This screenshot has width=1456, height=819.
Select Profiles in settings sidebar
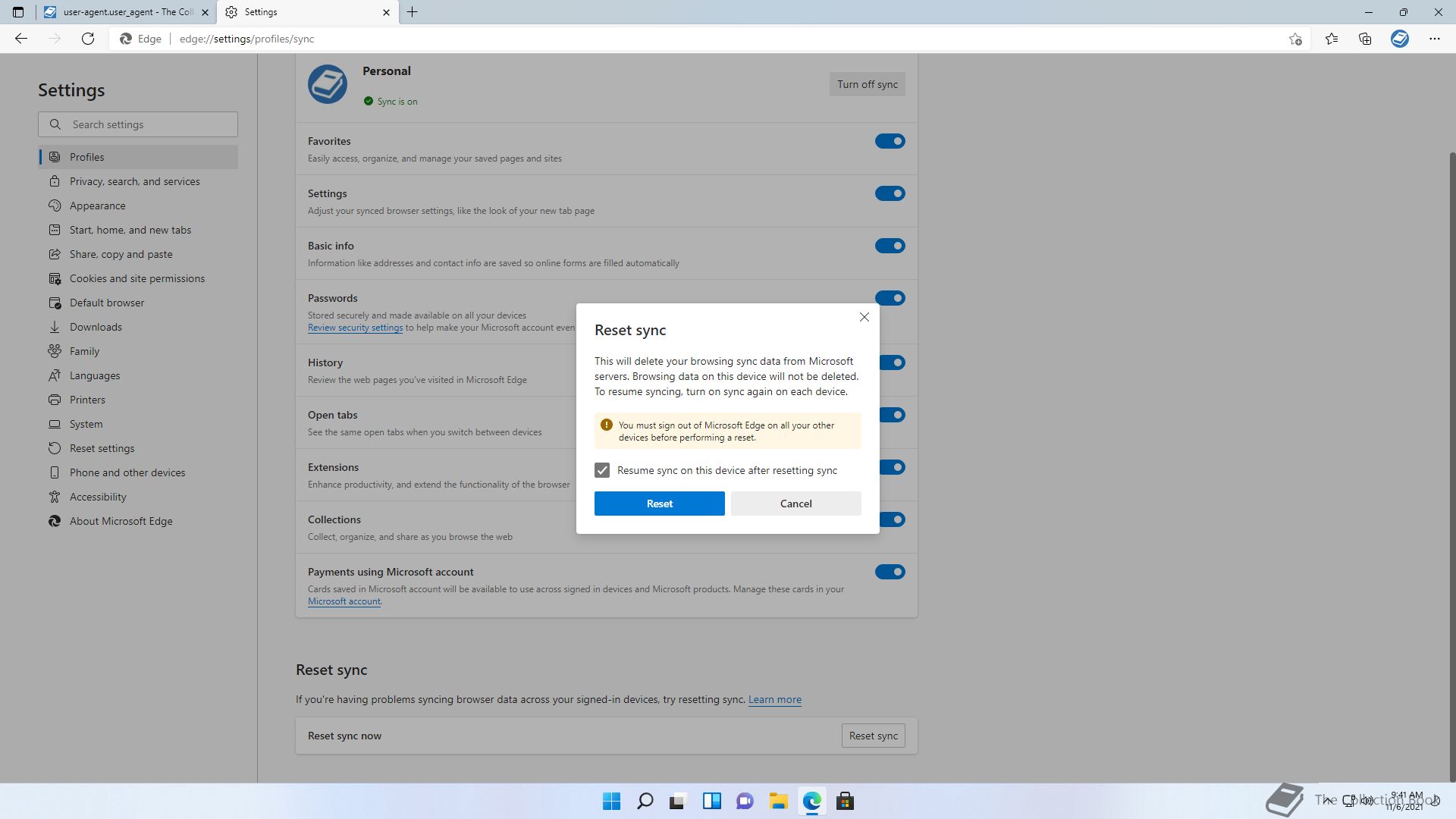138,157
